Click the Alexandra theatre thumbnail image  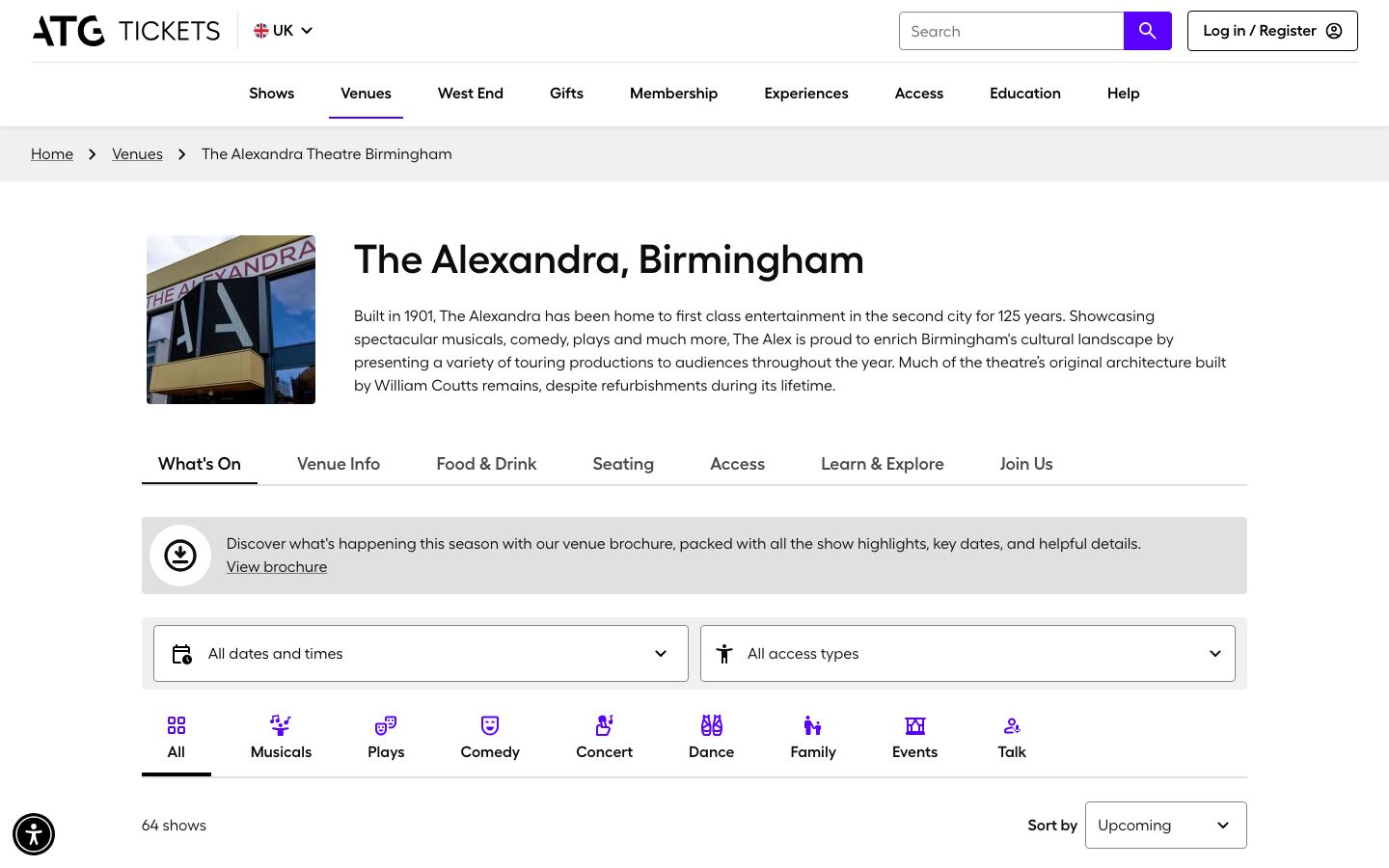coord(231,319)
